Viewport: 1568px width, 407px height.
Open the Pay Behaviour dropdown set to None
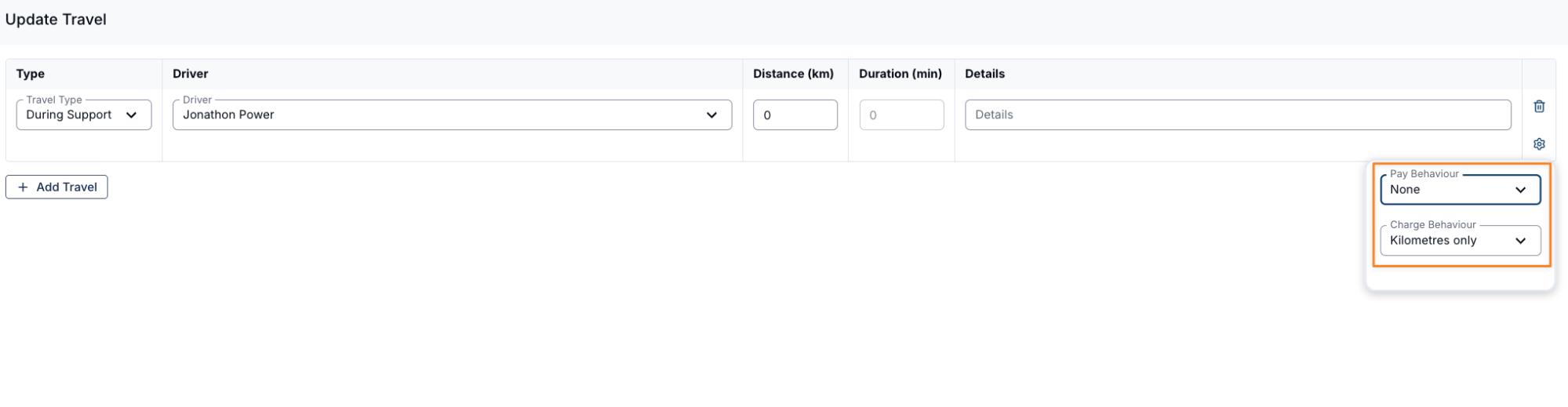pos(1450,190)
